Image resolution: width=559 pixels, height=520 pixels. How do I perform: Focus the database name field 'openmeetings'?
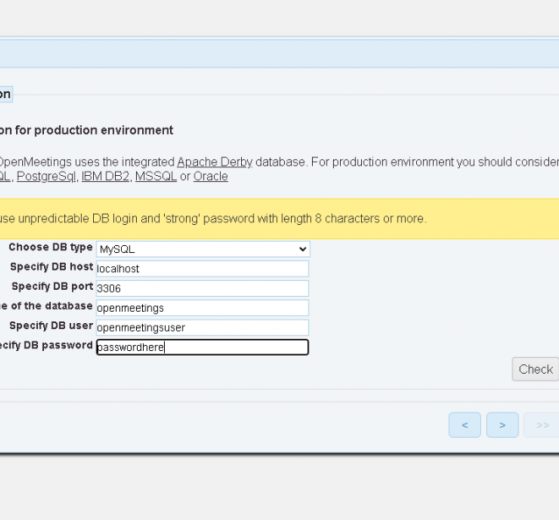pos(202,308)
